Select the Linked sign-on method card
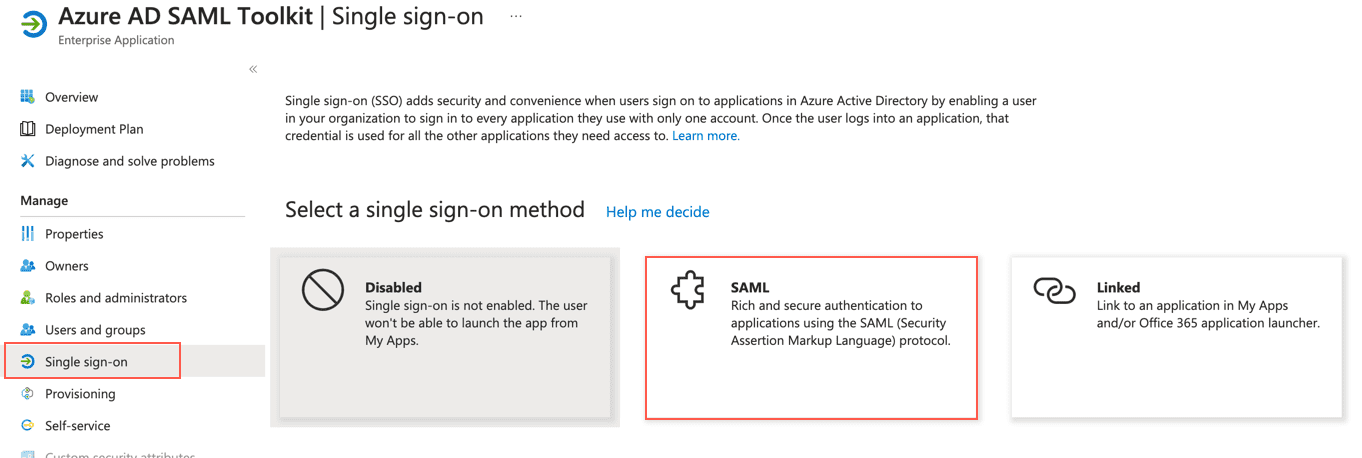The image size is (1362, 458). pyautogui.click(x=1176, y=337)
